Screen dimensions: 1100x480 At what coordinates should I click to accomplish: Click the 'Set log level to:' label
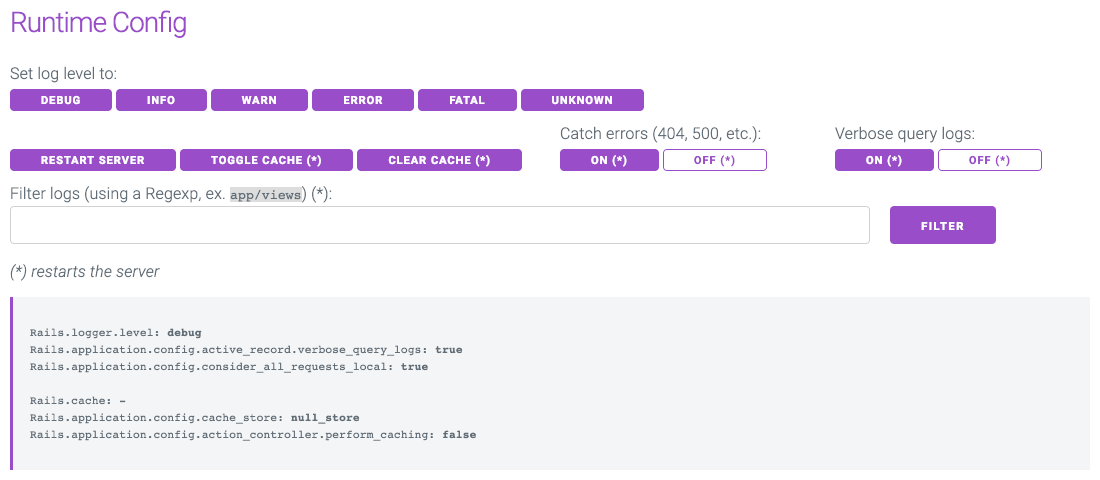click(x=64, y=74)
